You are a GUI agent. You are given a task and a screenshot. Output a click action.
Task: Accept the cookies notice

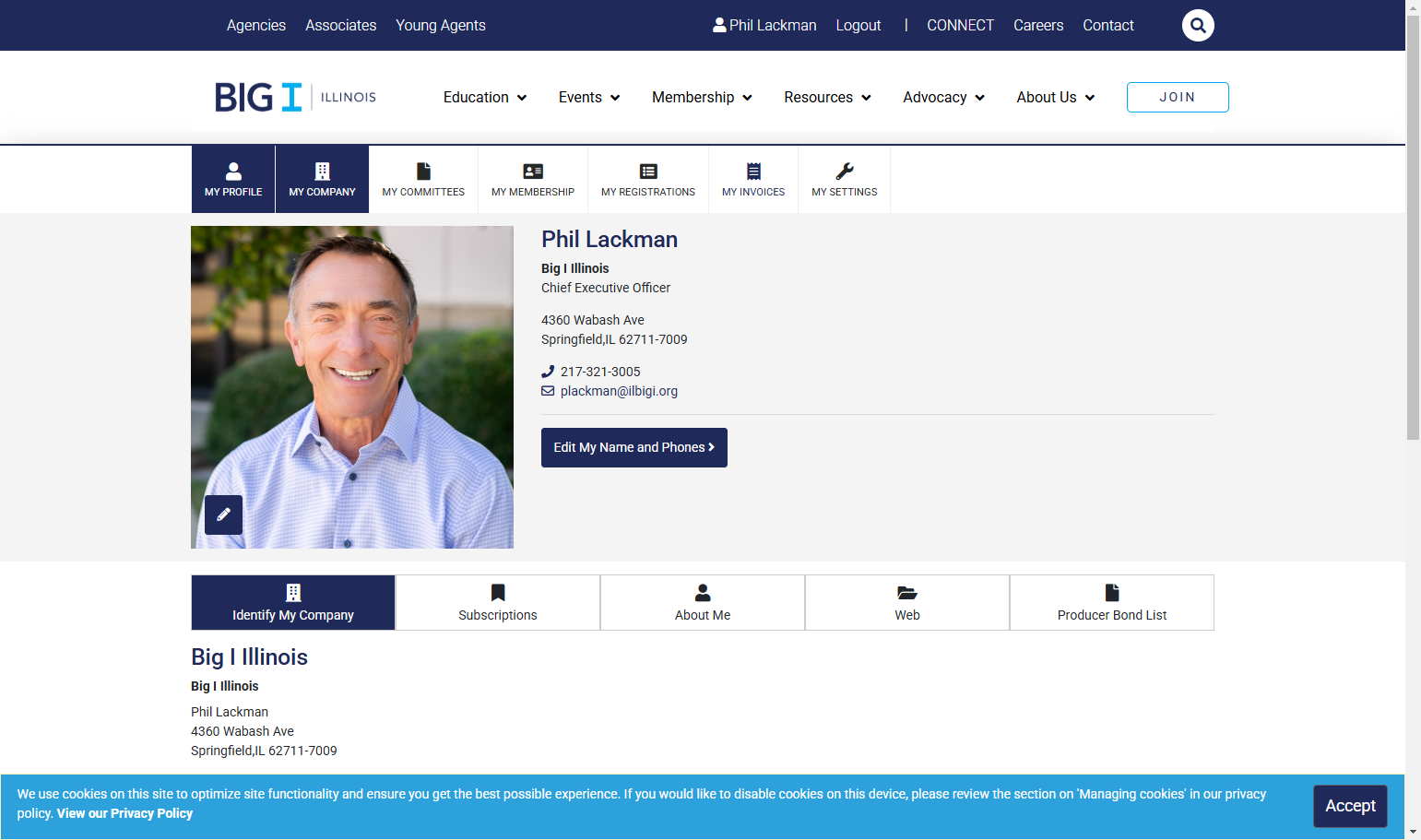point(1350,806)
